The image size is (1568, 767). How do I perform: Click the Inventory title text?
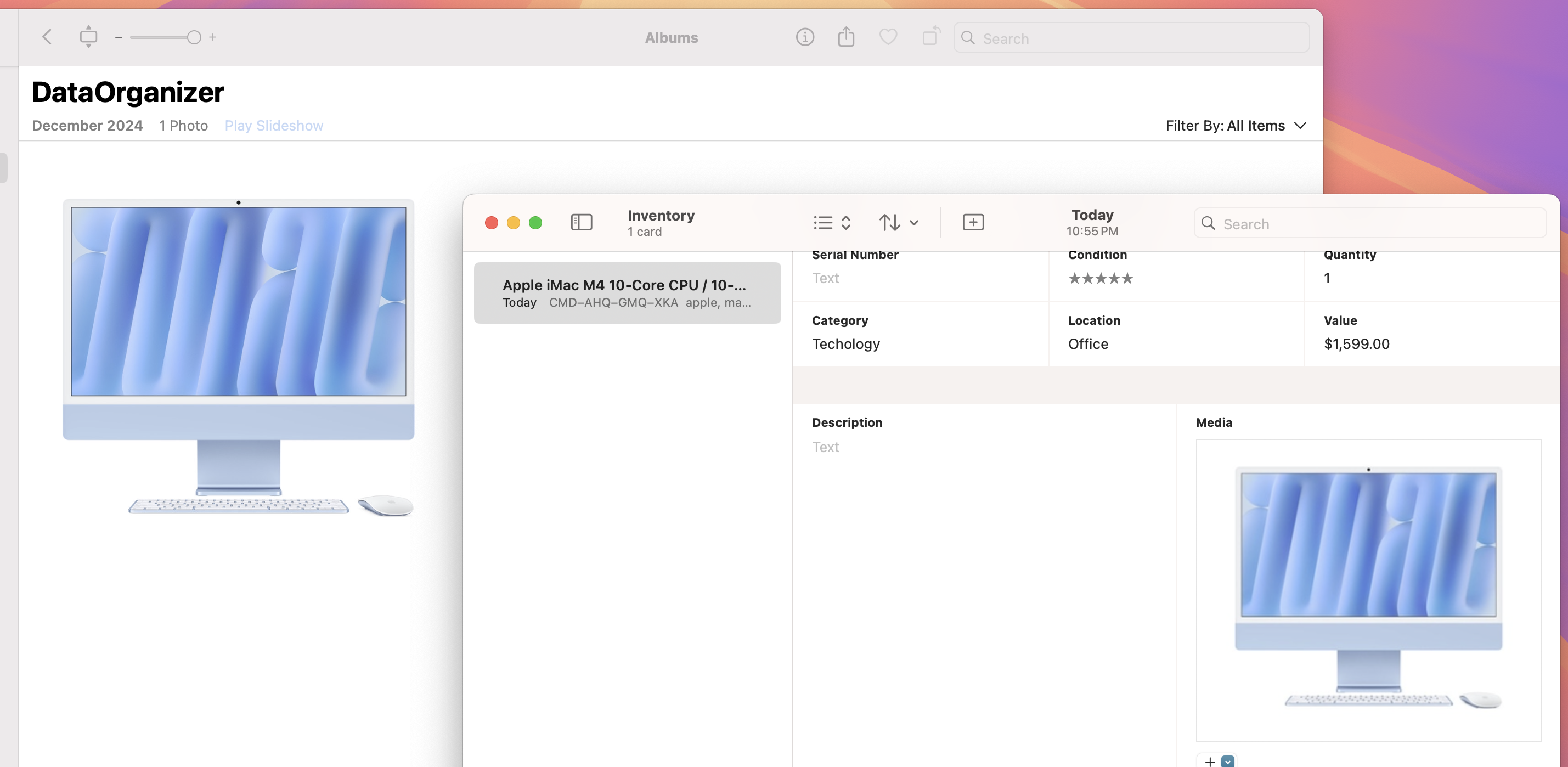tap(661, 216)
